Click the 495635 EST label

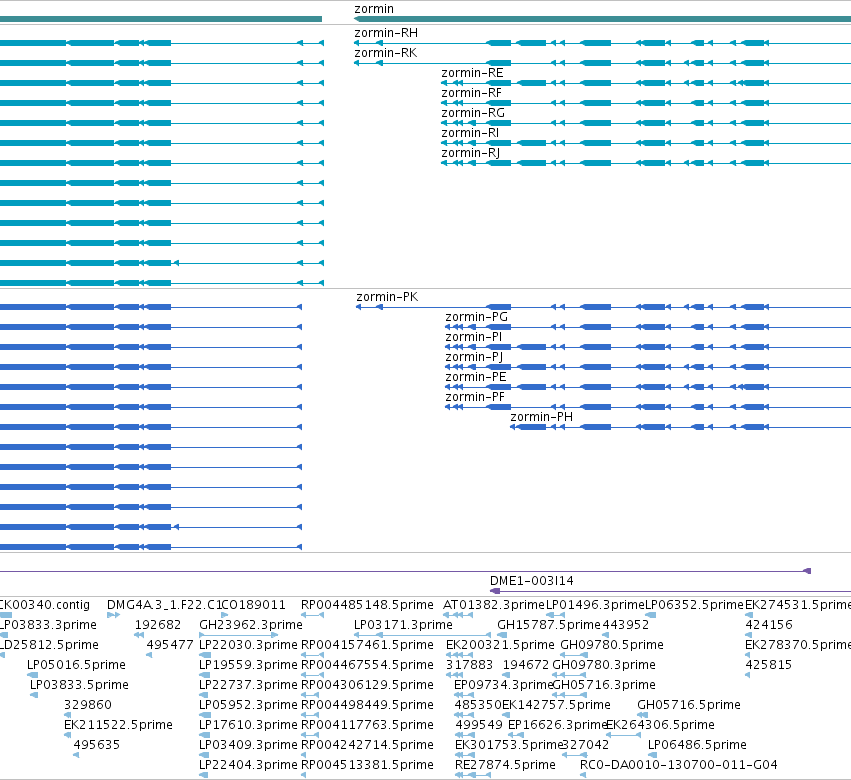tap(97, 745)
